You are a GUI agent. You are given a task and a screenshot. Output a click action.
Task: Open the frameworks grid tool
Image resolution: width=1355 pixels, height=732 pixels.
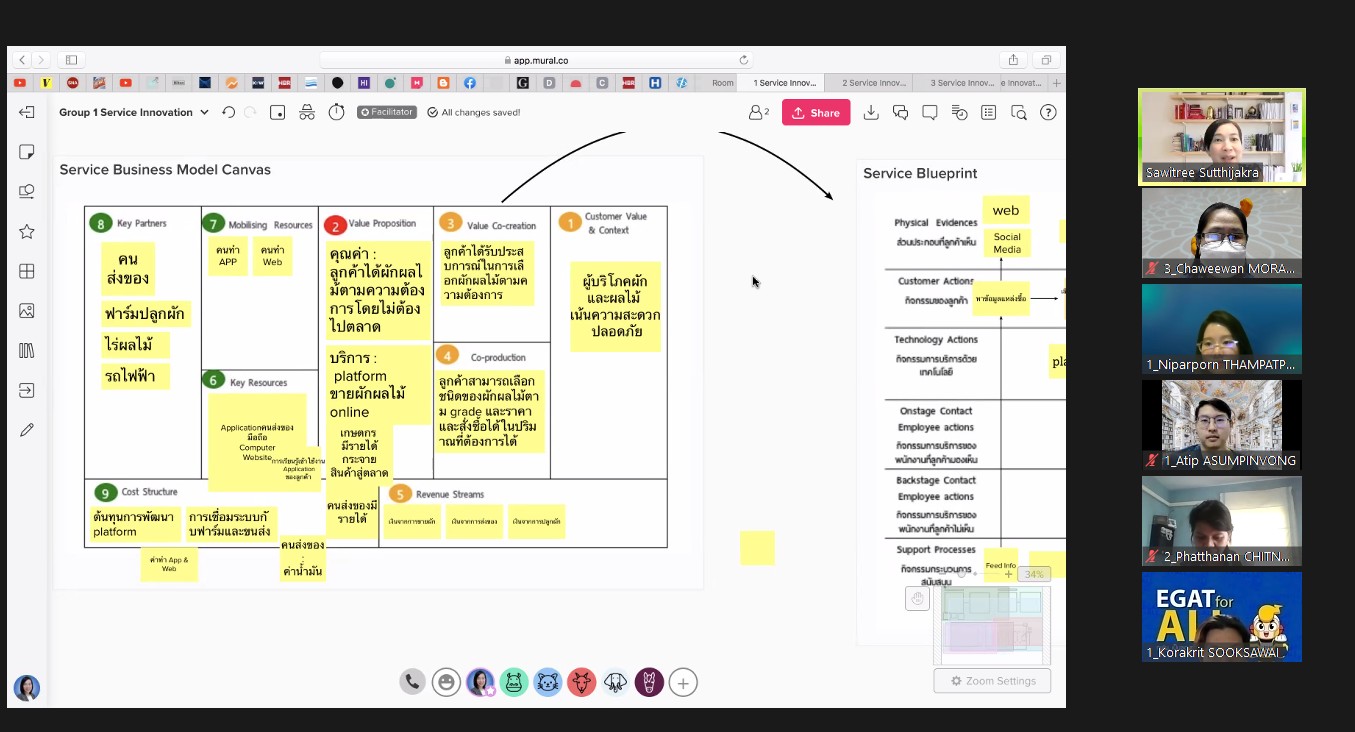[27, 271]
